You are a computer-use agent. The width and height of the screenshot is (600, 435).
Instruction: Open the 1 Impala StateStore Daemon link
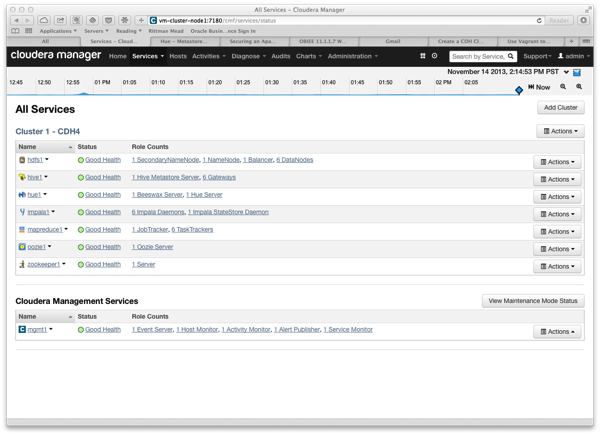click(x=228, y=212)
